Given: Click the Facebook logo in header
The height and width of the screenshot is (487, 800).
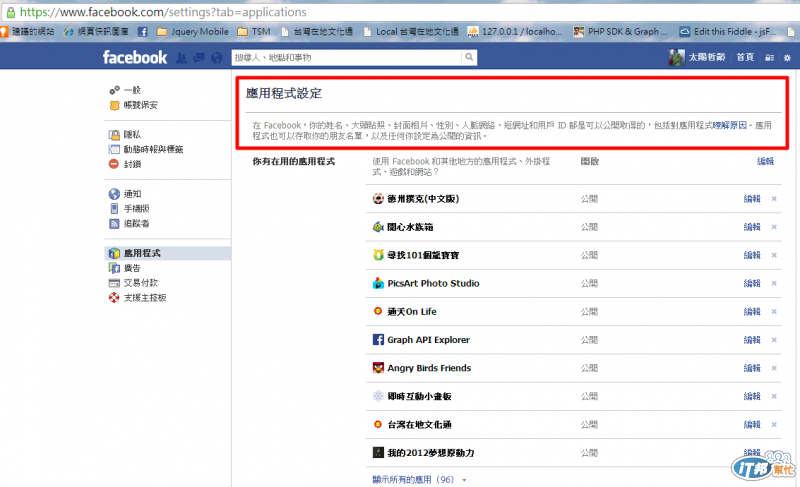Looking at the screenshot, I should [135, 57].
